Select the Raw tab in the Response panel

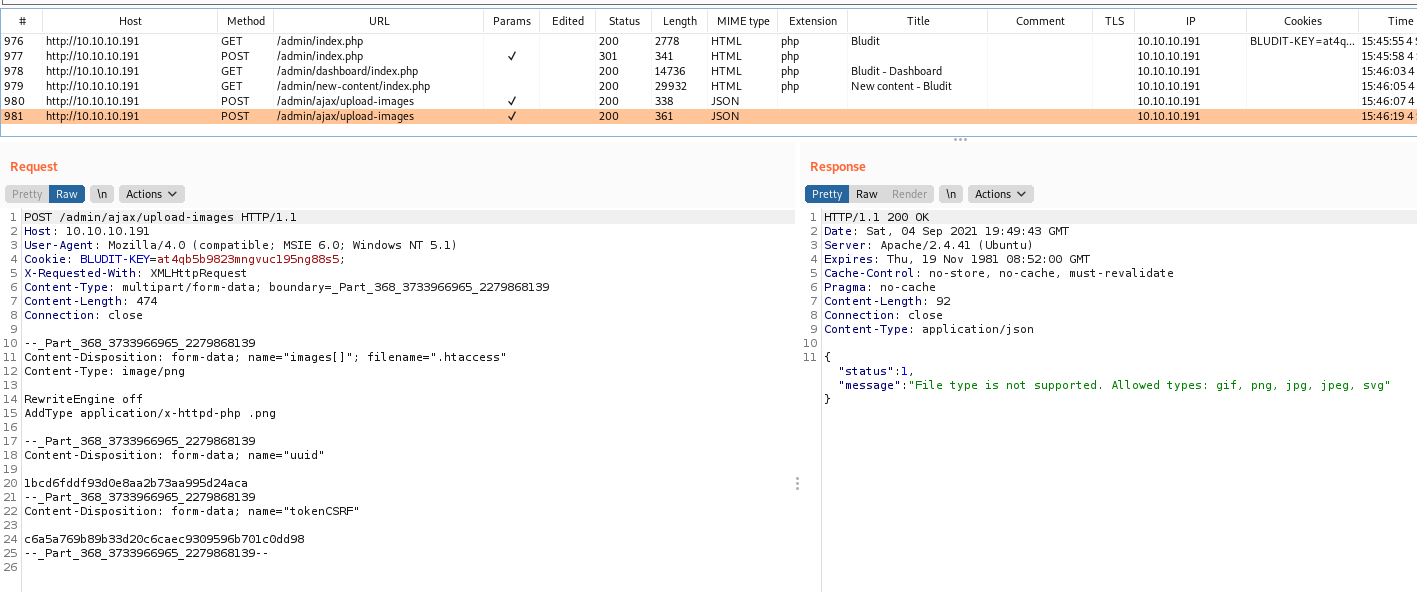pyautogui.click(x=867, y=194)
